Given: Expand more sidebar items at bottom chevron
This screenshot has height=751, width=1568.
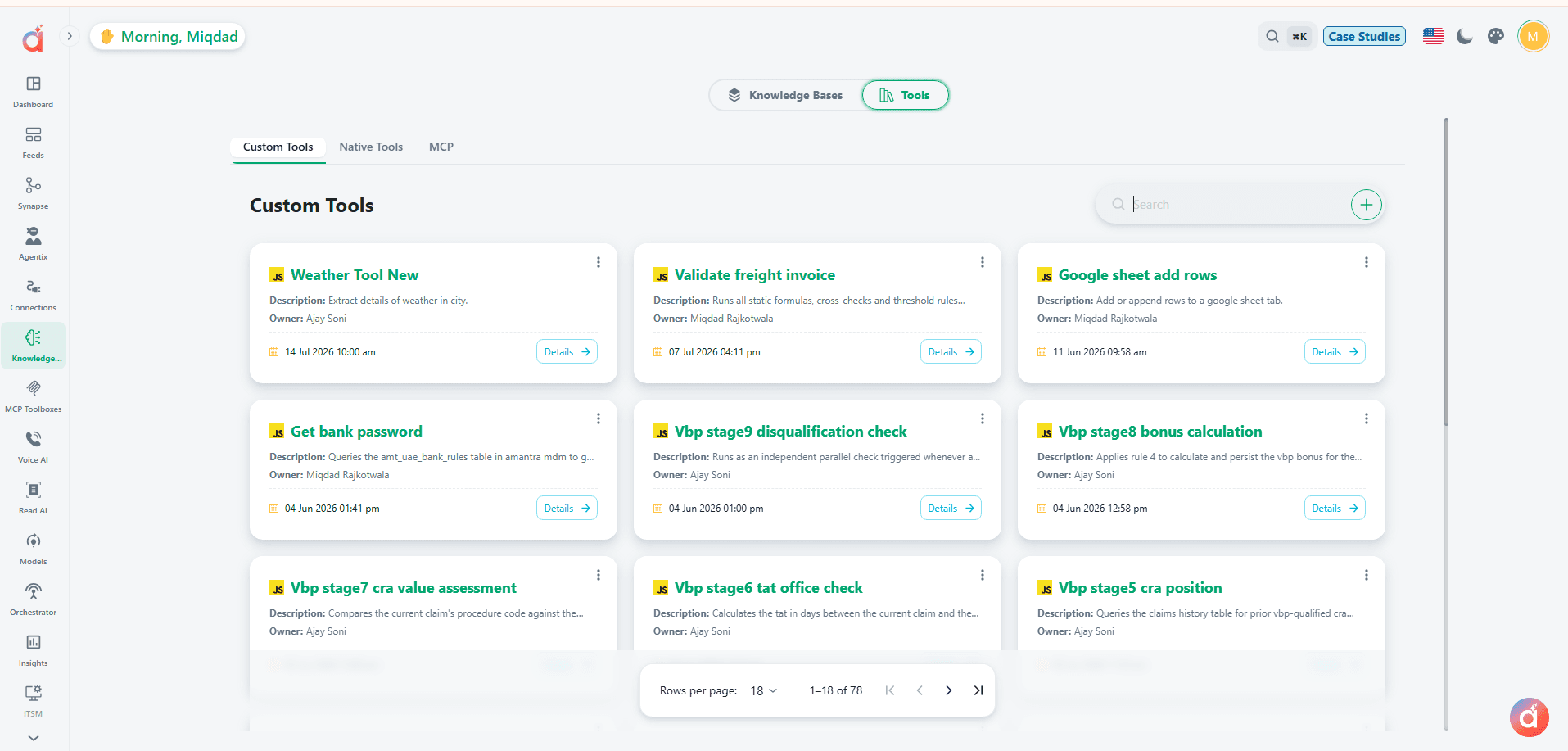Looking at the screenshot, I should pos(33,738).
